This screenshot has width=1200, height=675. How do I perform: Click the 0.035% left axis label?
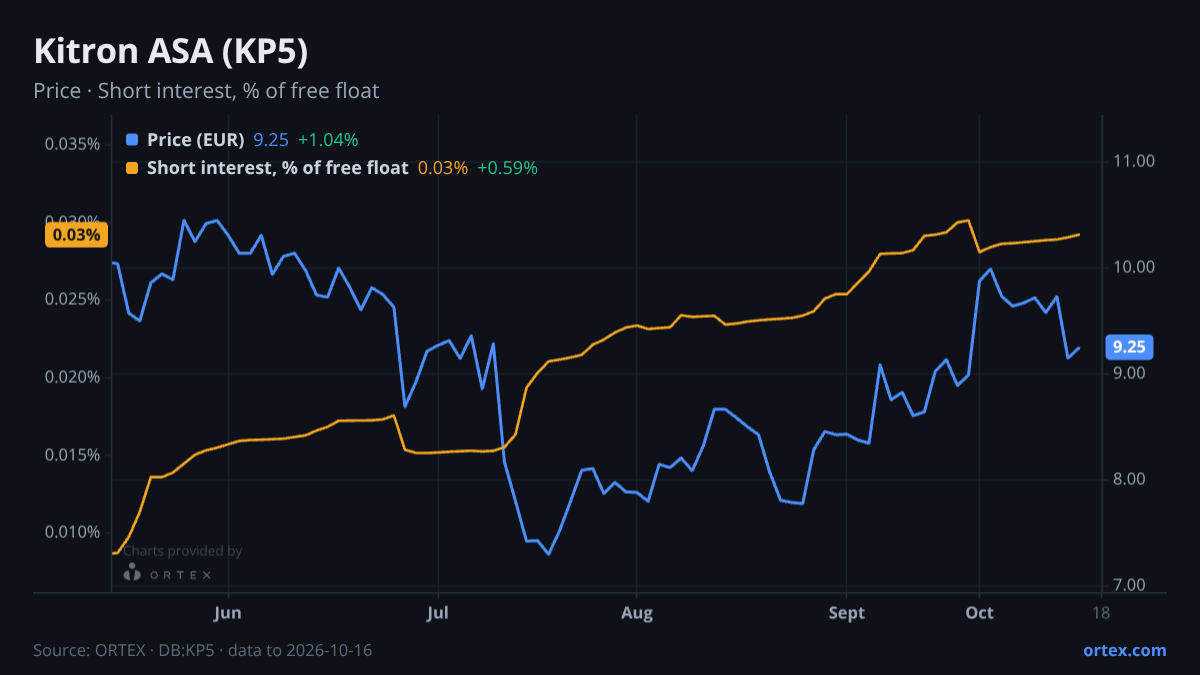tap(72, 144)
